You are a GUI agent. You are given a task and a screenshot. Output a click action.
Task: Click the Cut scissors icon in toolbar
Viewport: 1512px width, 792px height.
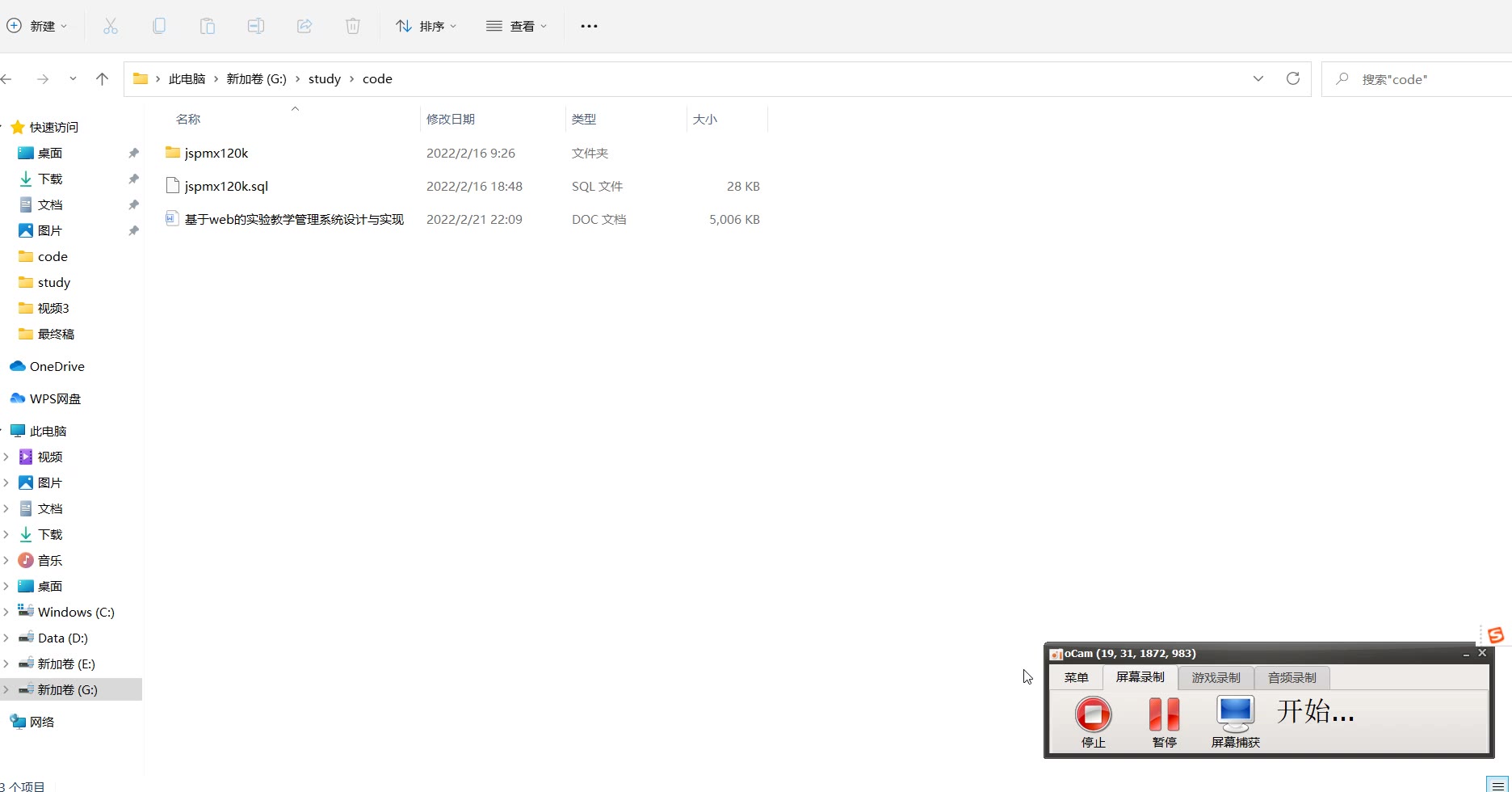pyautogui.click(x=111, y=26)
